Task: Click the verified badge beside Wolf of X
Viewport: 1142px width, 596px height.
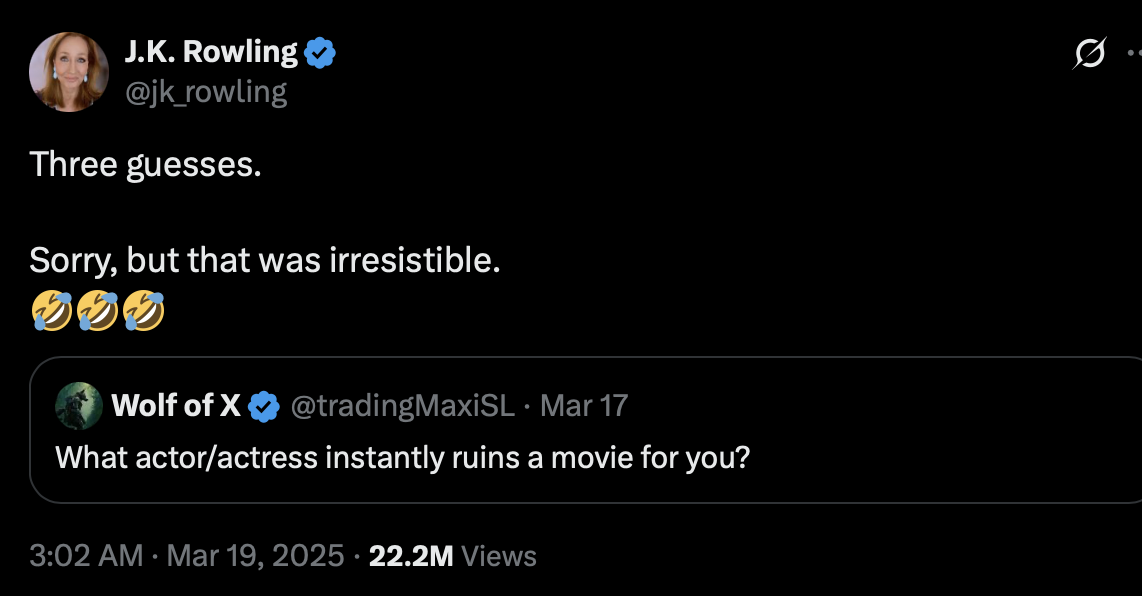Action: (x=264, y=406)
